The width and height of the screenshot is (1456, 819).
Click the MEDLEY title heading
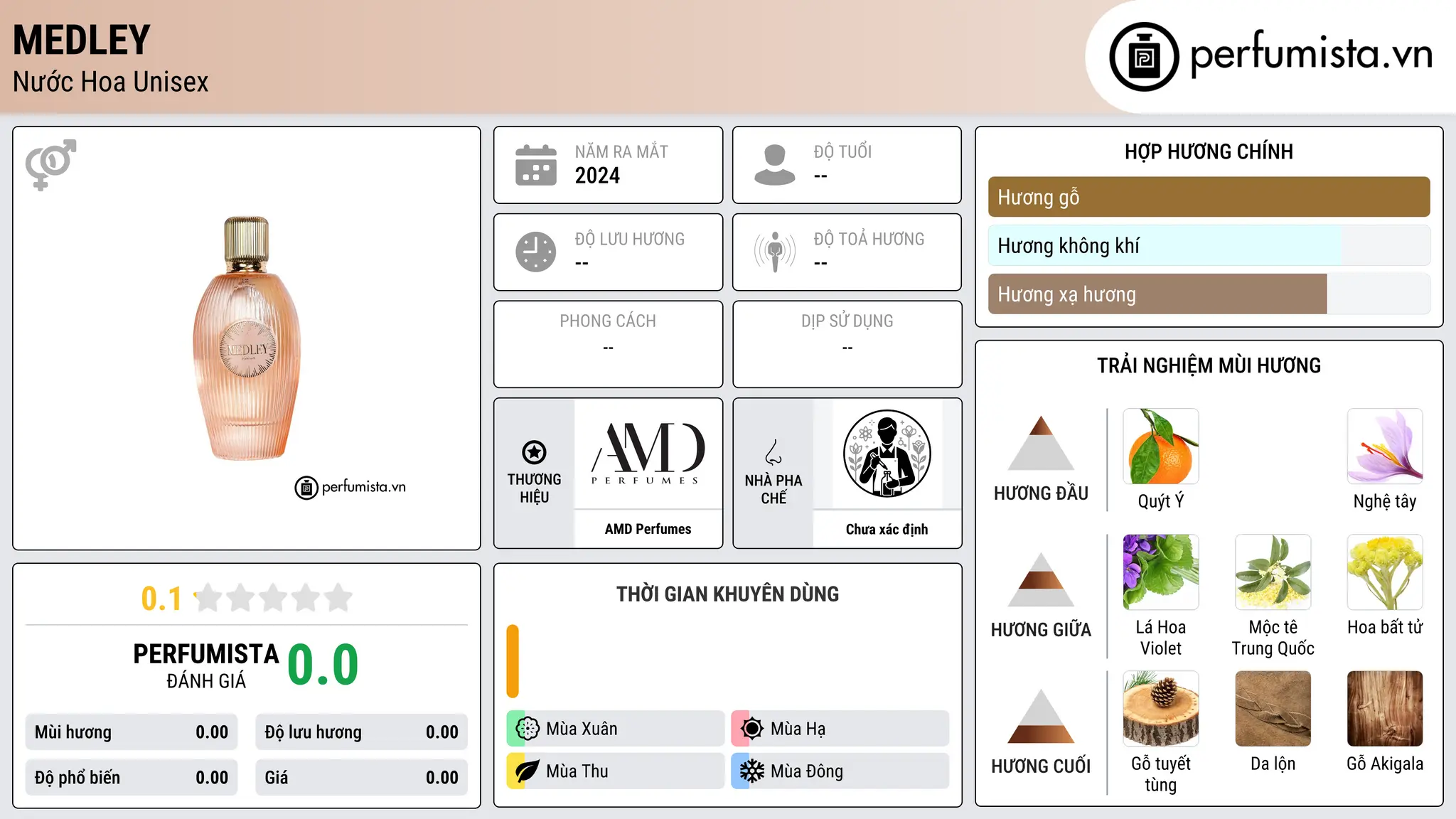coord(82,40)
